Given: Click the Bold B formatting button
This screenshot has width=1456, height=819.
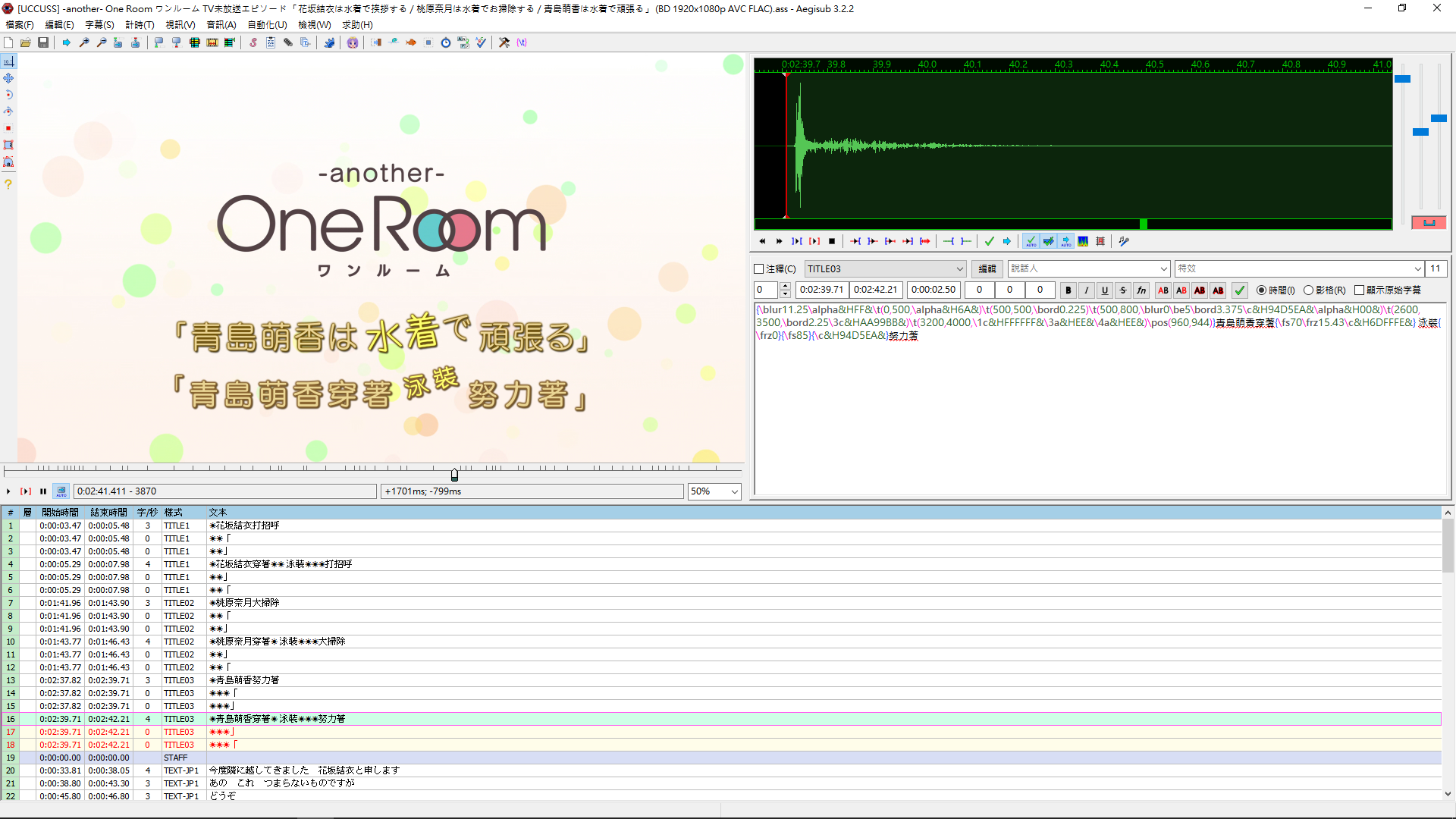Looking at the screenshot, I should click(1068, 290).
